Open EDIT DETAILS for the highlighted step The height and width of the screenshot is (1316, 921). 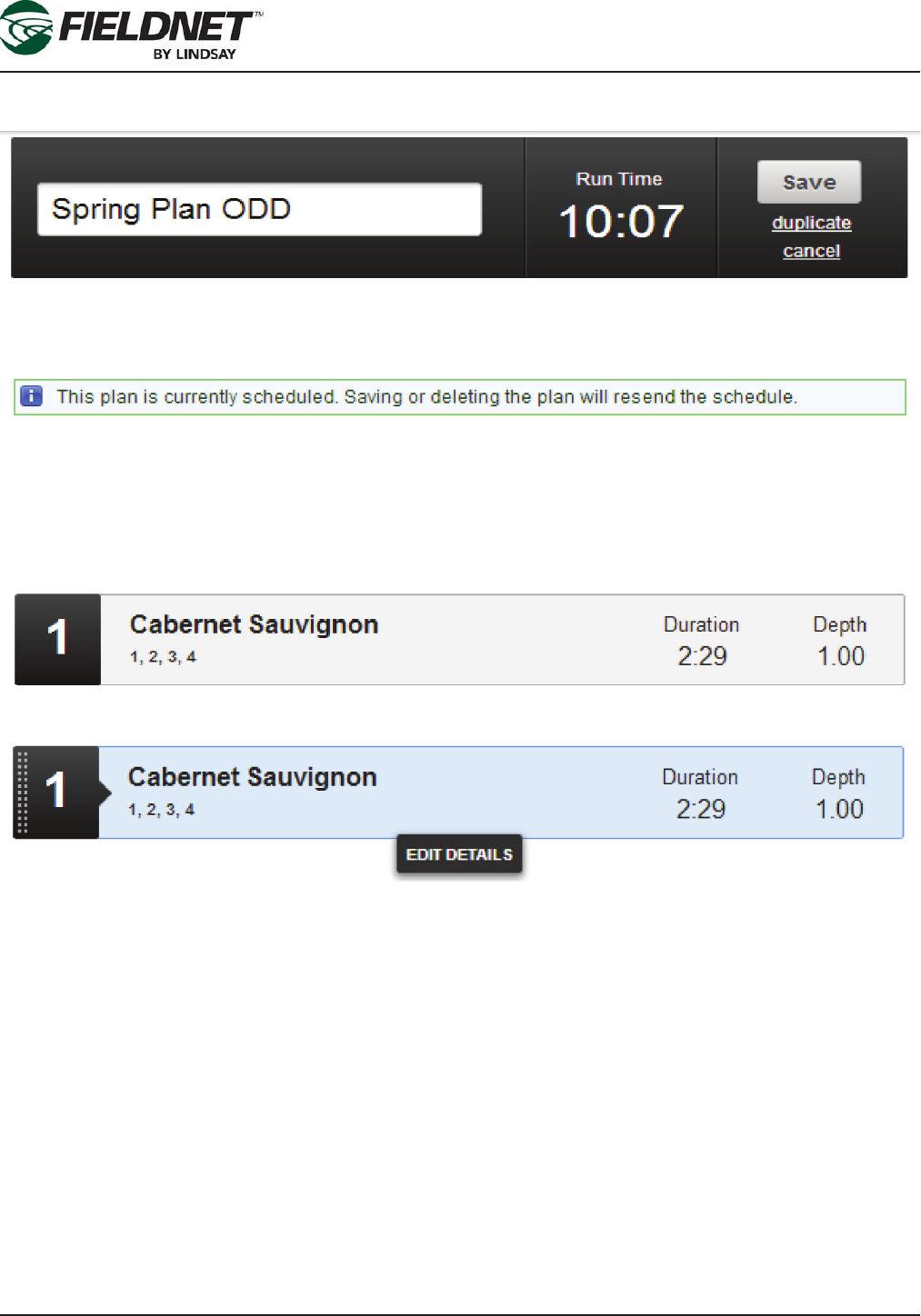459,854
